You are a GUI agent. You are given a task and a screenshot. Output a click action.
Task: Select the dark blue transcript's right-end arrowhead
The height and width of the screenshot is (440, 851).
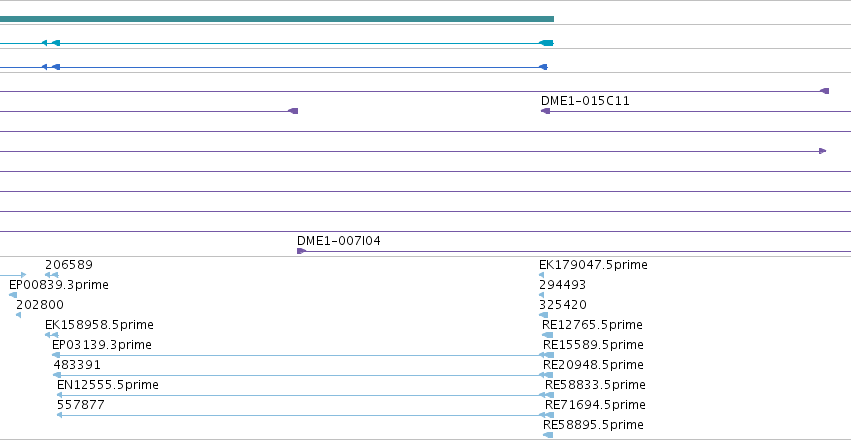[543, 67]
